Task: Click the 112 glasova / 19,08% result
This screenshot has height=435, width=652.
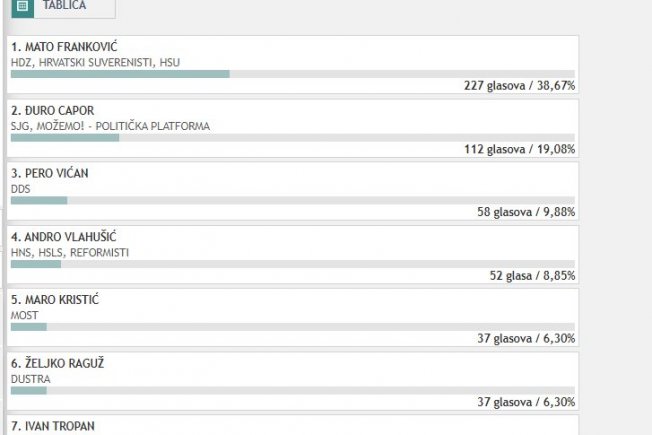Action: click(519, 149)
